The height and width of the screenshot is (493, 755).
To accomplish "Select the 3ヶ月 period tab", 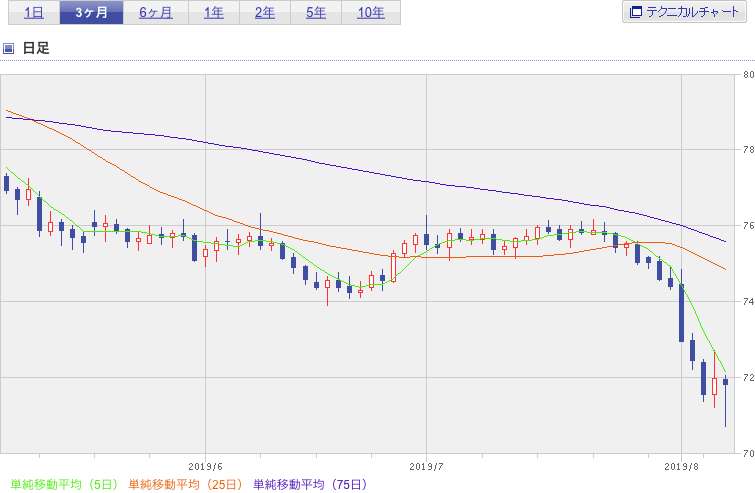I will (x=91, y=13).
